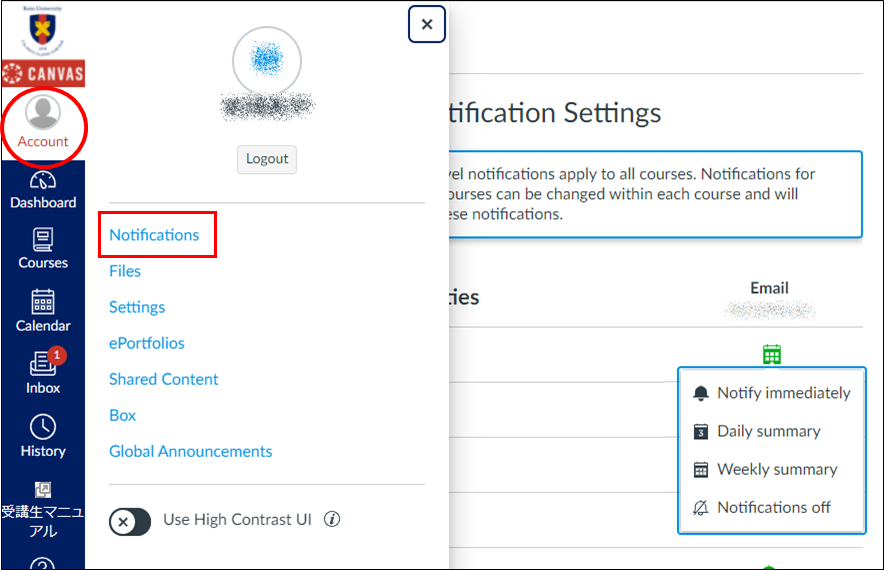Select the Notify immediately option
Screen dimensions: 884x570
tap(771, 393)
